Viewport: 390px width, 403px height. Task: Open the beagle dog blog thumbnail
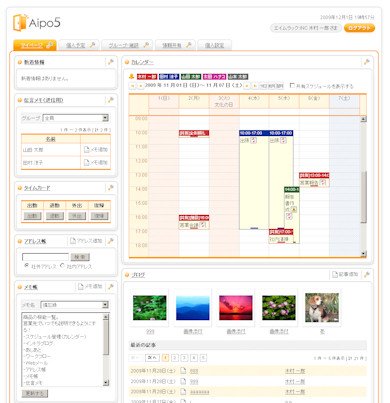coord(322,308)
